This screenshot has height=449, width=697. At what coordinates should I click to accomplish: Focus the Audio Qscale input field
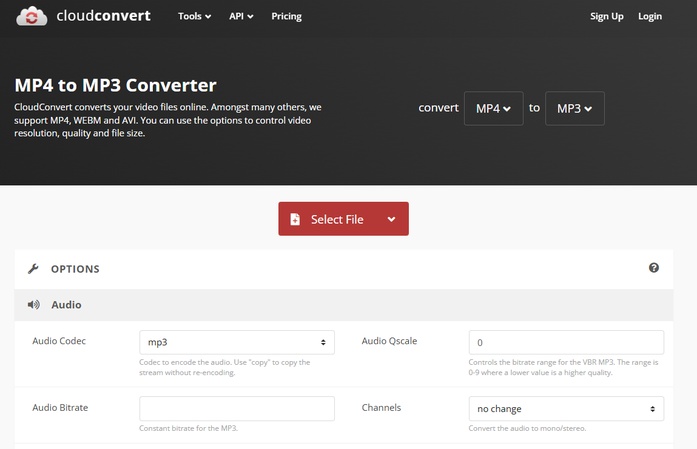tap(566, 342)
